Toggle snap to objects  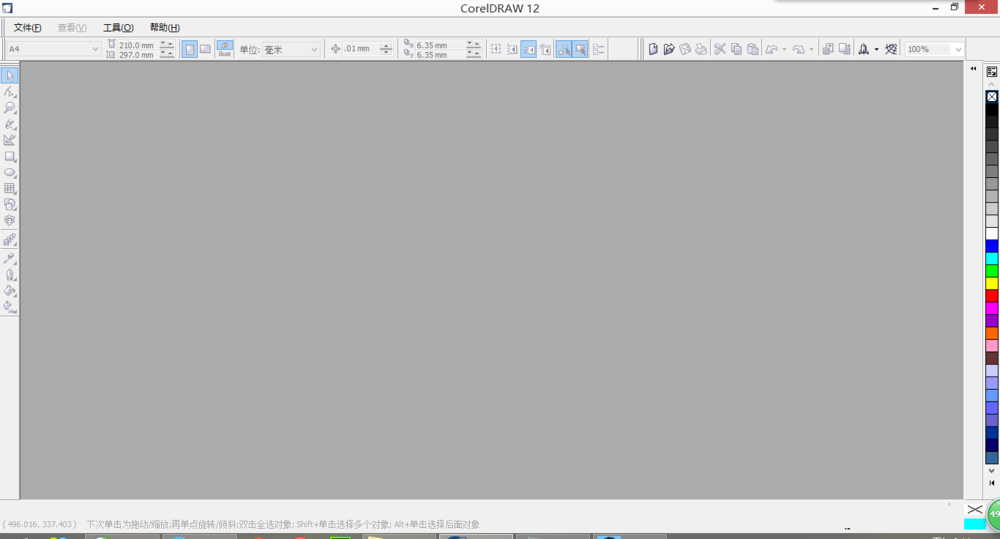529,49
